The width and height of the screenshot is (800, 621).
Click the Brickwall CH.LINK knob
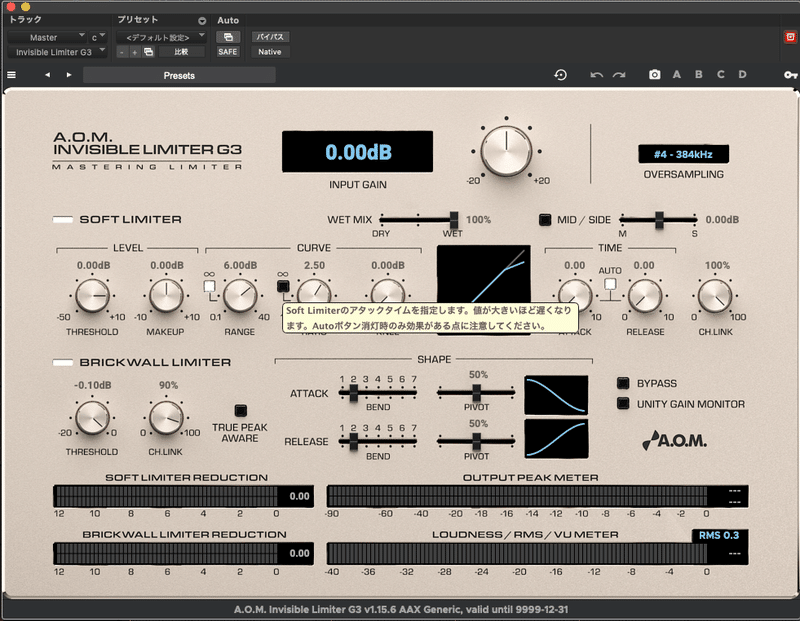[x=166, y=417]
